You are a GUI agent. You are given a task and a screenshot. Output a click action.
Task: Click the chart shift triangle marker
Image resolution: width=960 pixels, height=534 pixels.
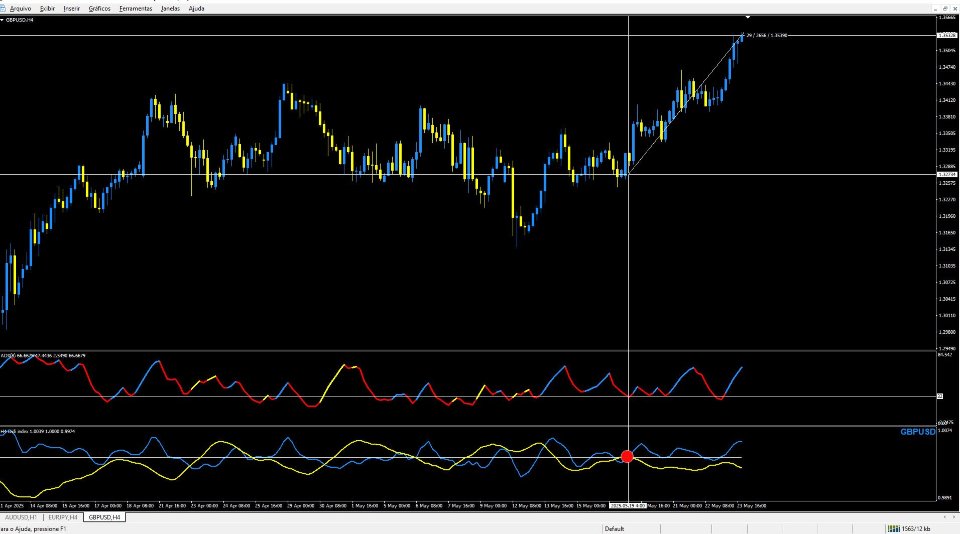[748, 17]
